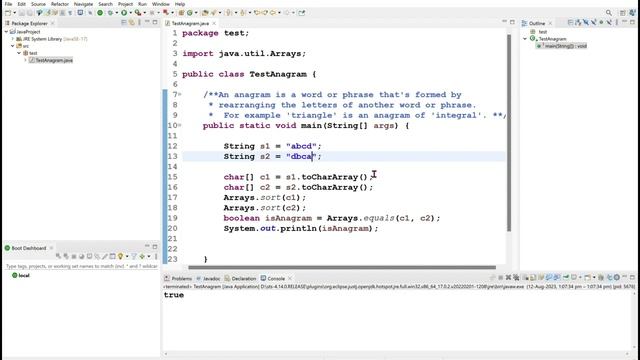Toggle Hide Fields in Outline toolbar
Screen dimensions: 640x360
pyautogui.click(x=586, y=22)
